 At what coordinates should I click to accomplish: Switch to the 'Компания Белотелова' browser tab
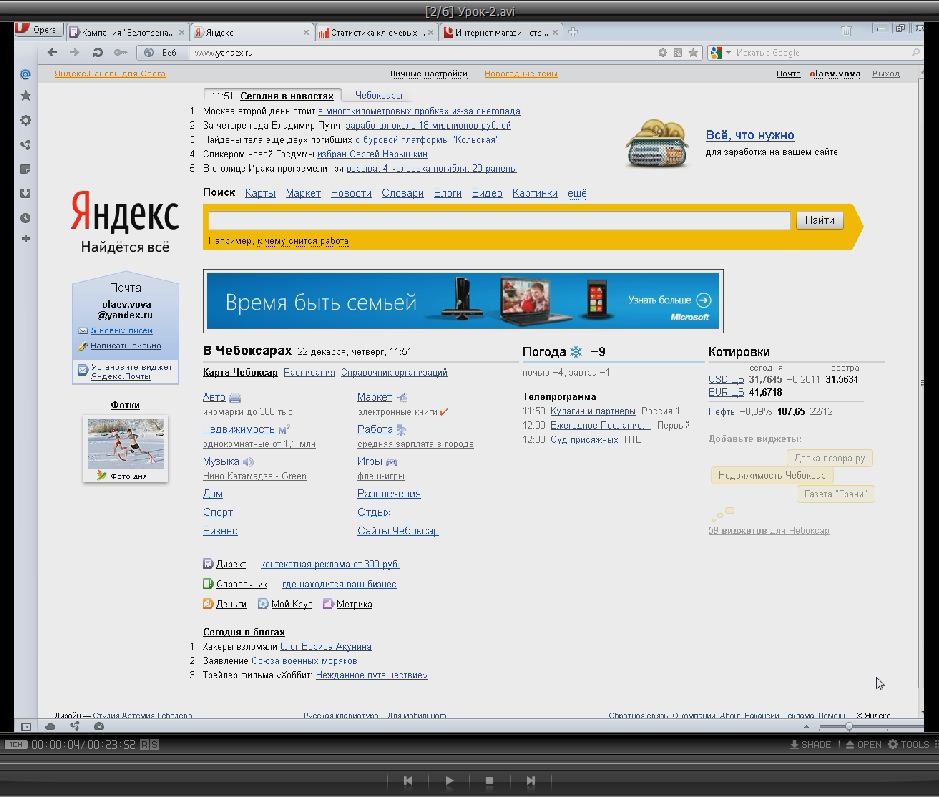pos(126,32)
